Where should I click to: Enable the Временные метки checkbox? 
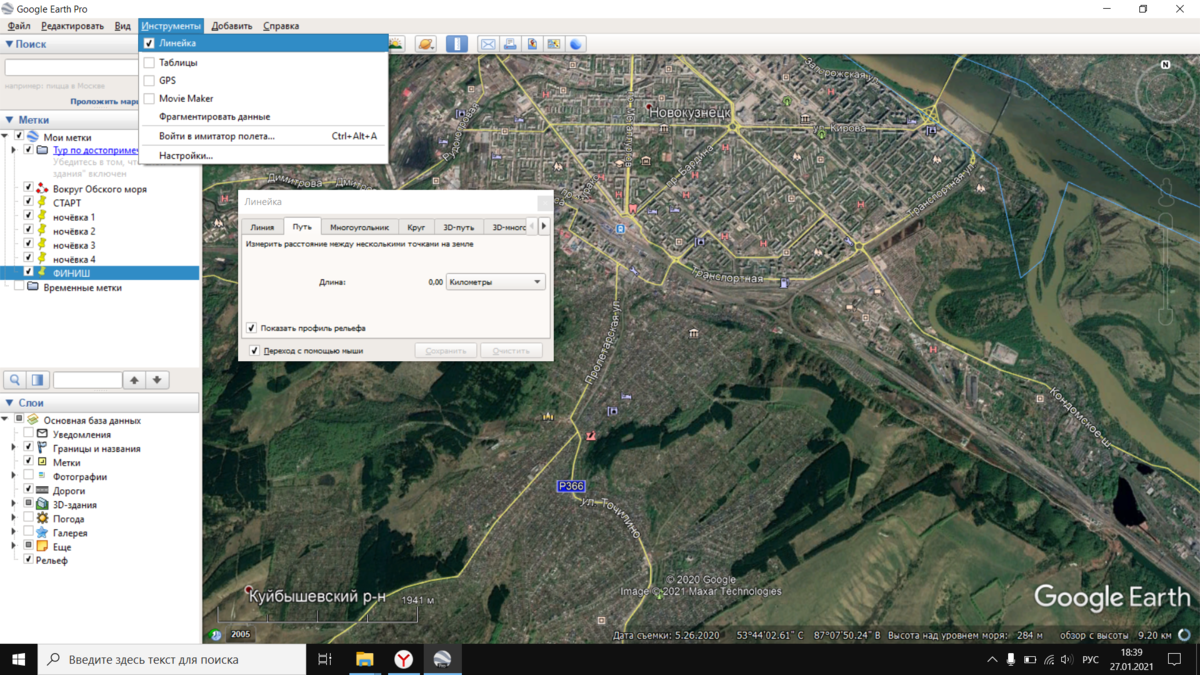pyautogui.click(x=18, y=287)
